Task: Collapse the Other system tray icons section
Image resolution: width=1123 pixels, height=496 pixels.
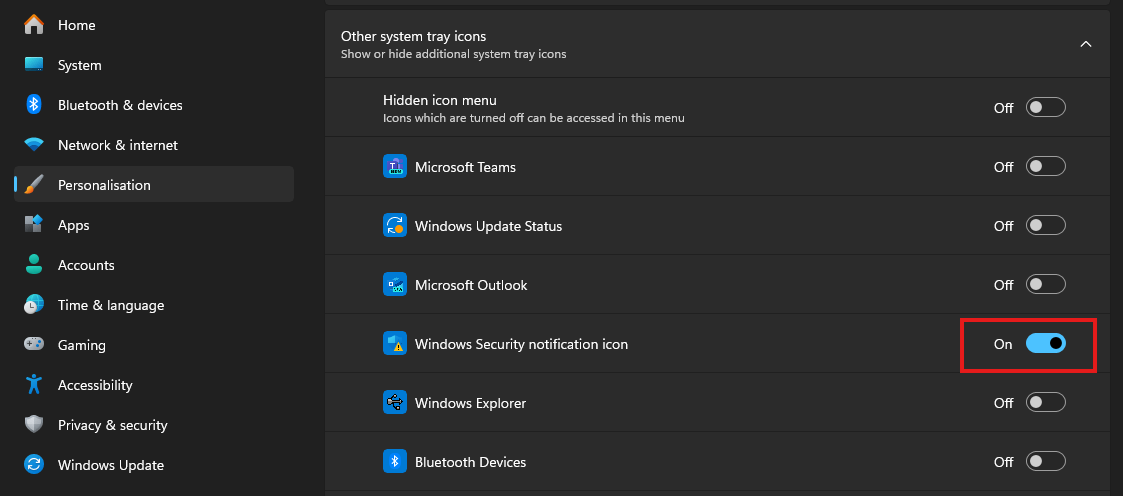Action: [x=1085, y=44]
